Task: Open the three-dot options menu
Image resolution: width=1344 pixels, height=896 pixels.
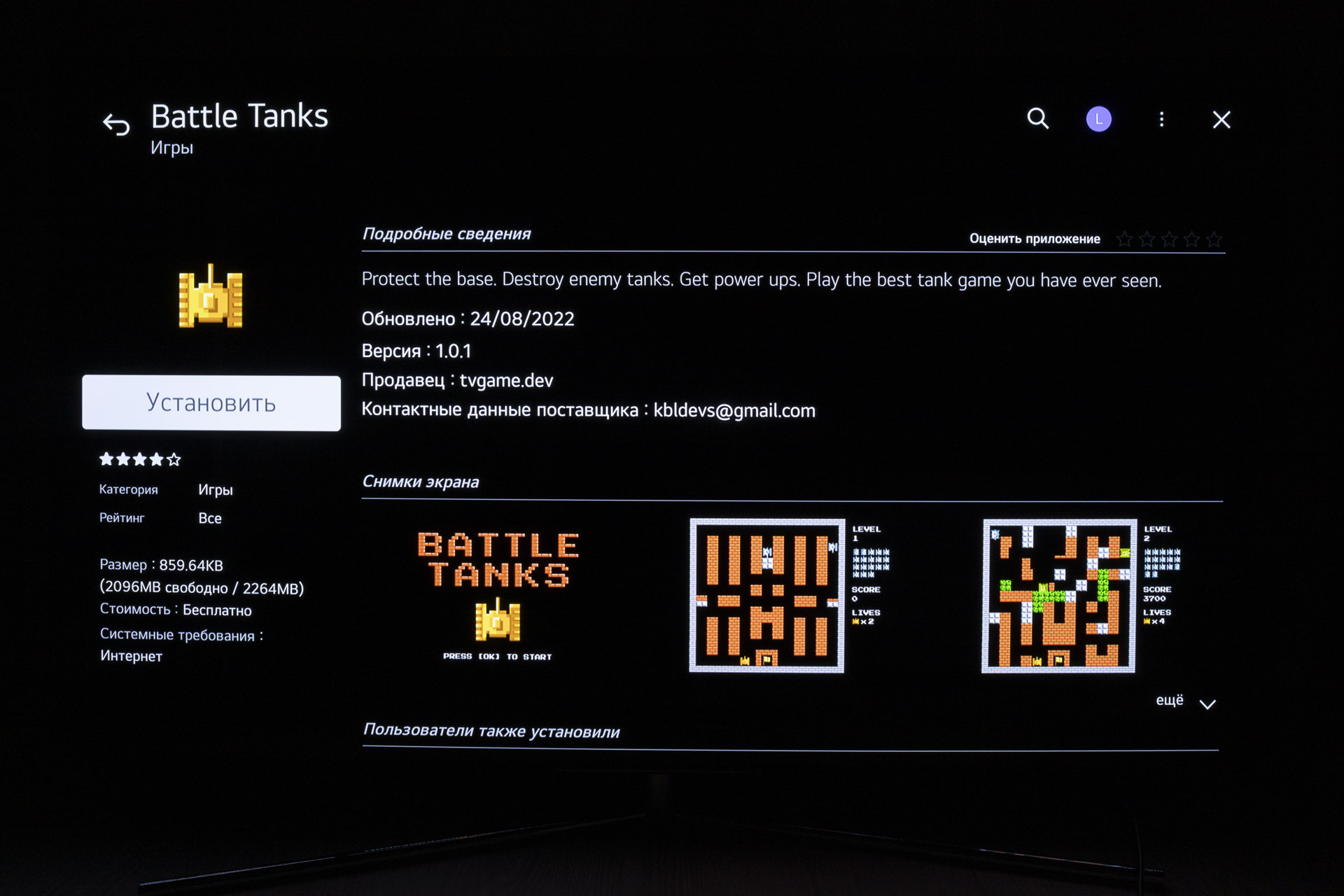Action: coord(1161,120)
